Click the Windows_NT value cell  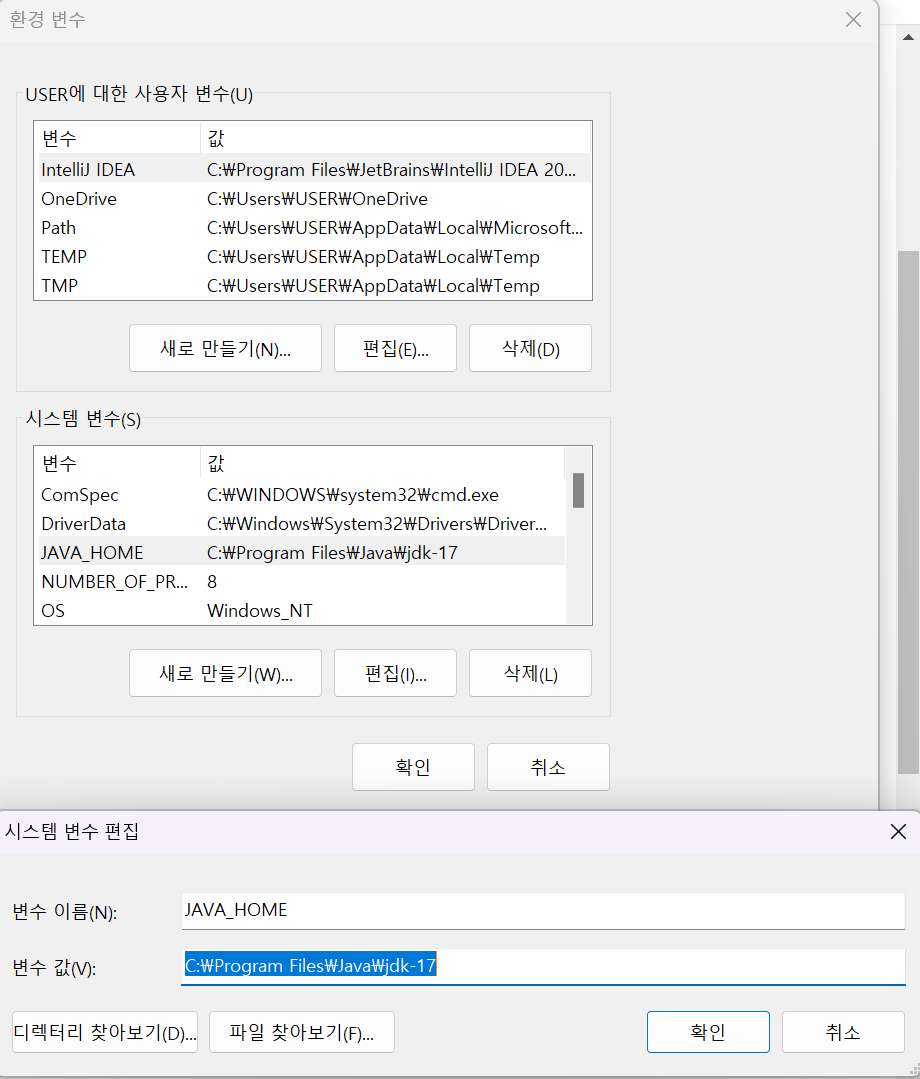259,610
